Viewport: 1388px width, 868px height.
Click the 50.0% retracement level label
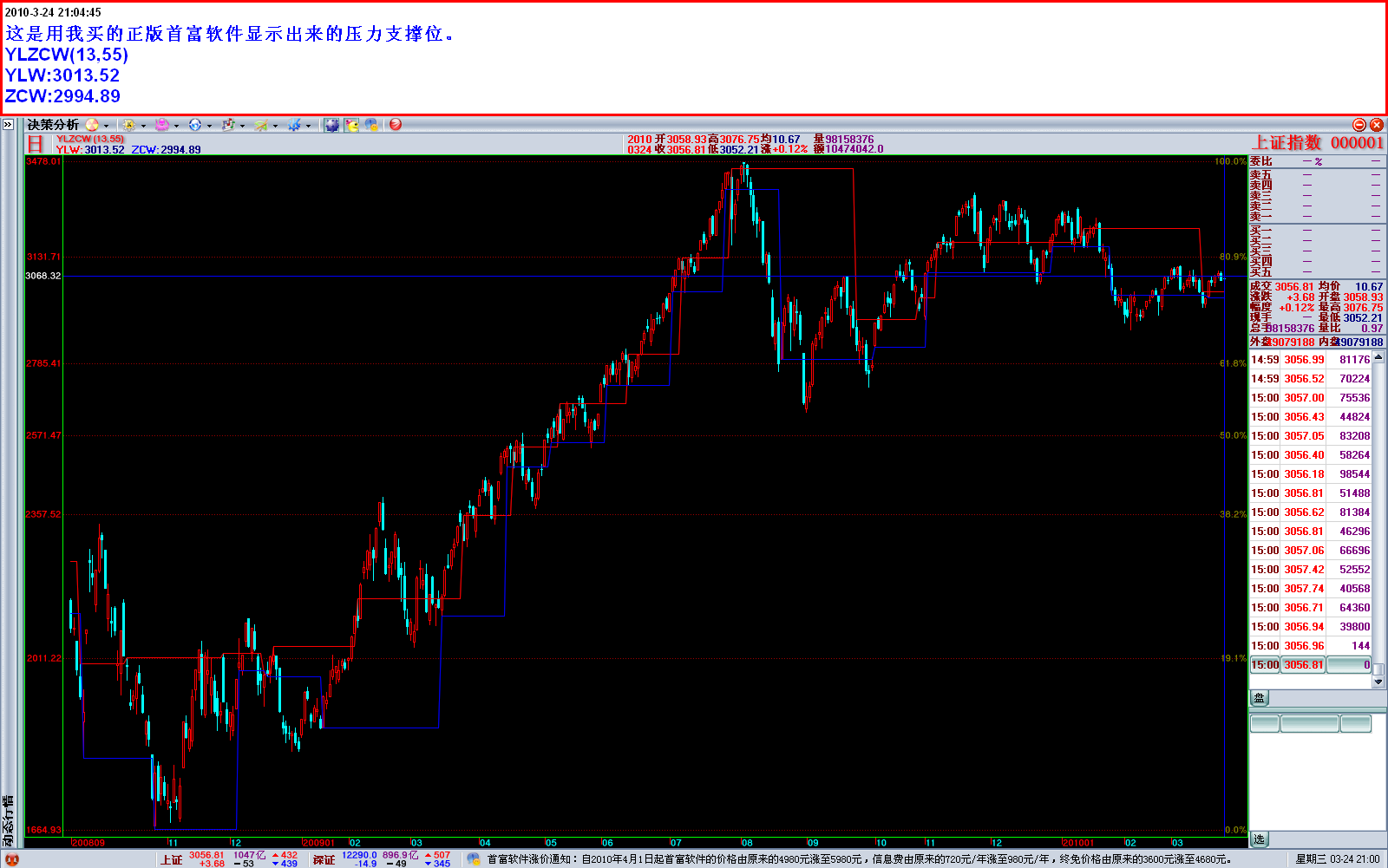pos(1233,435)
